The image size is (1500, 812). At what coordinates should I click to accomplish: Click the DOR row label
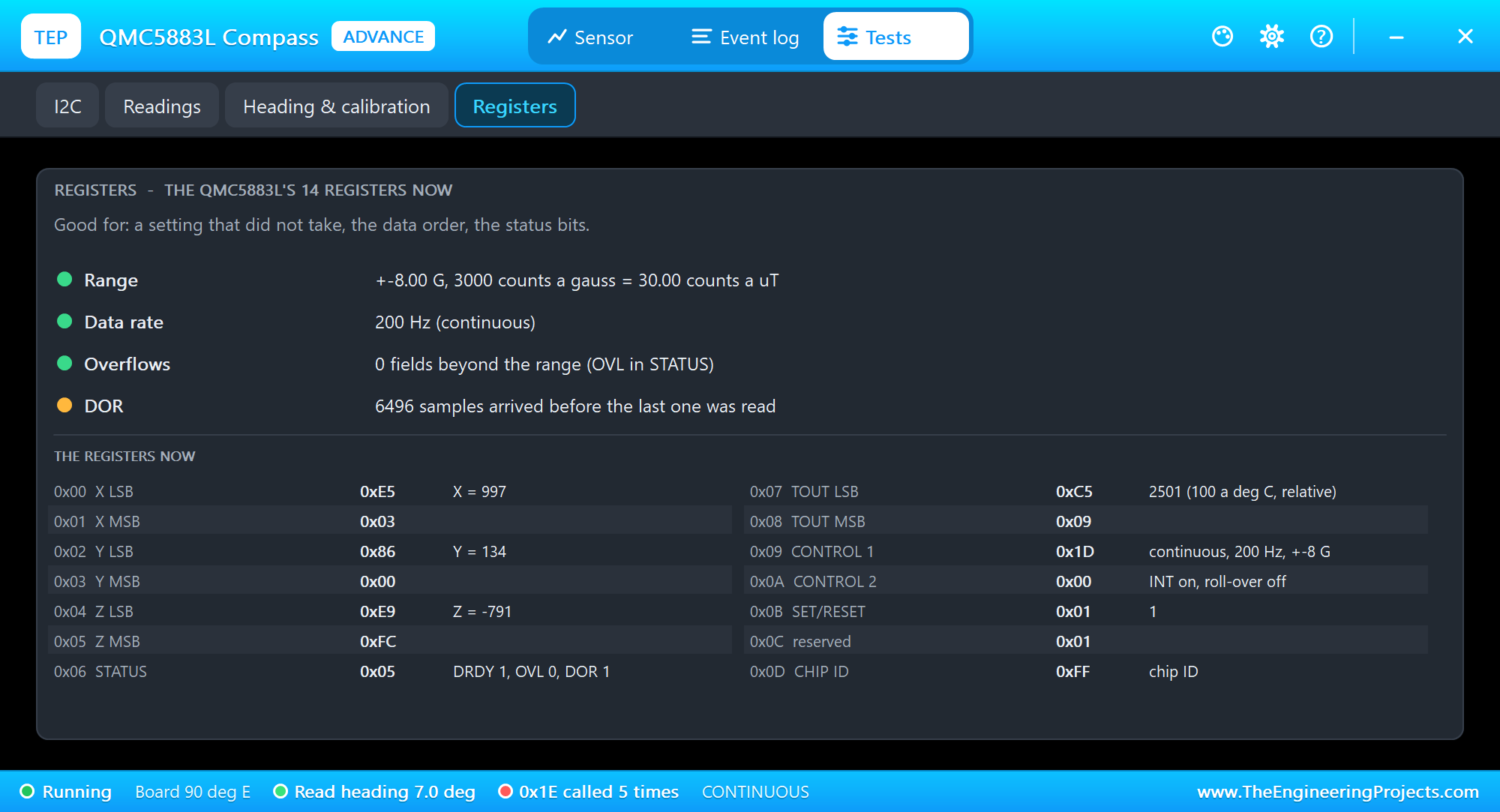[x=103, y=406]
